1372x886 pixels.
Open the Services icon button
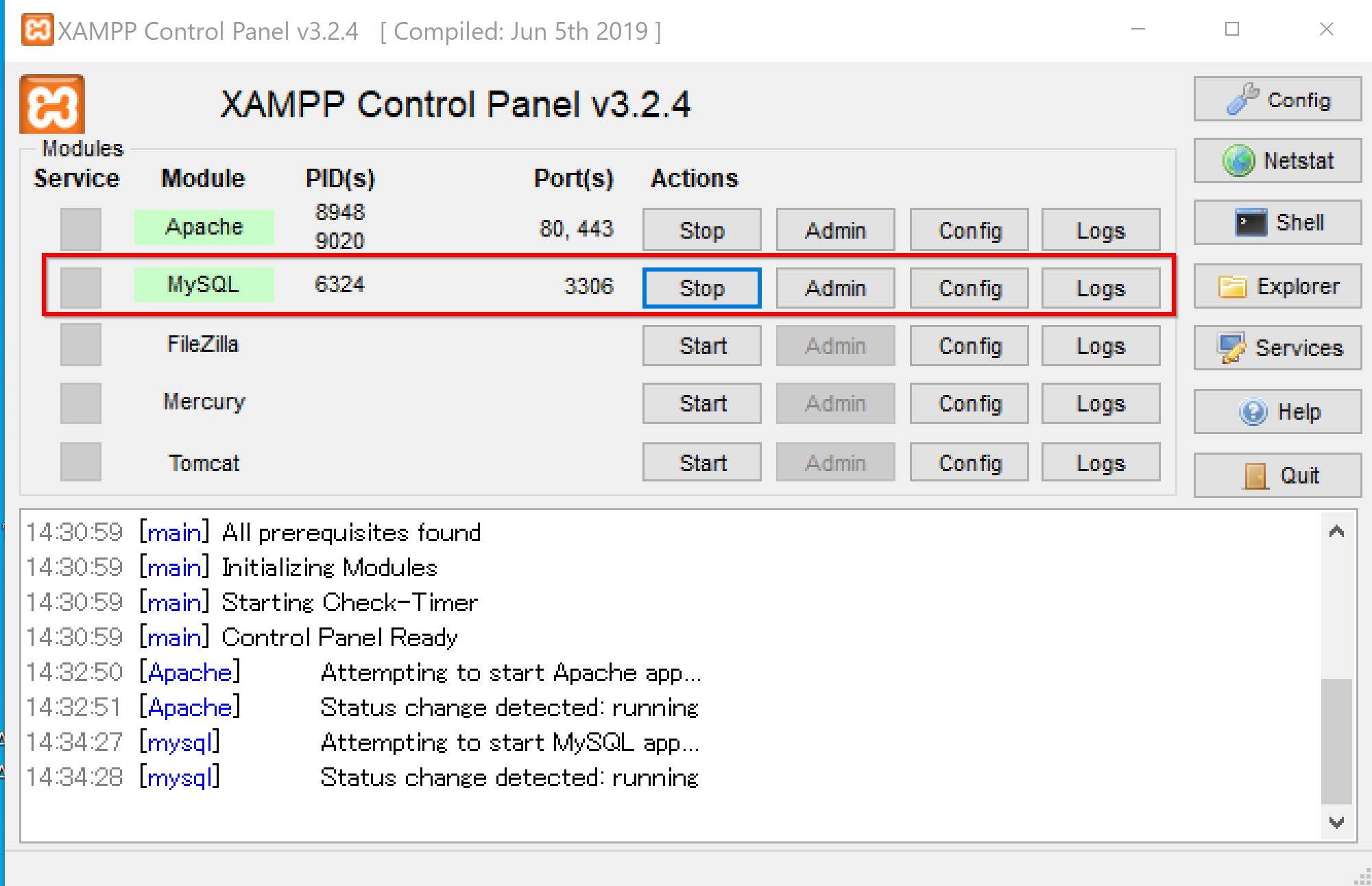[1277, 348]
